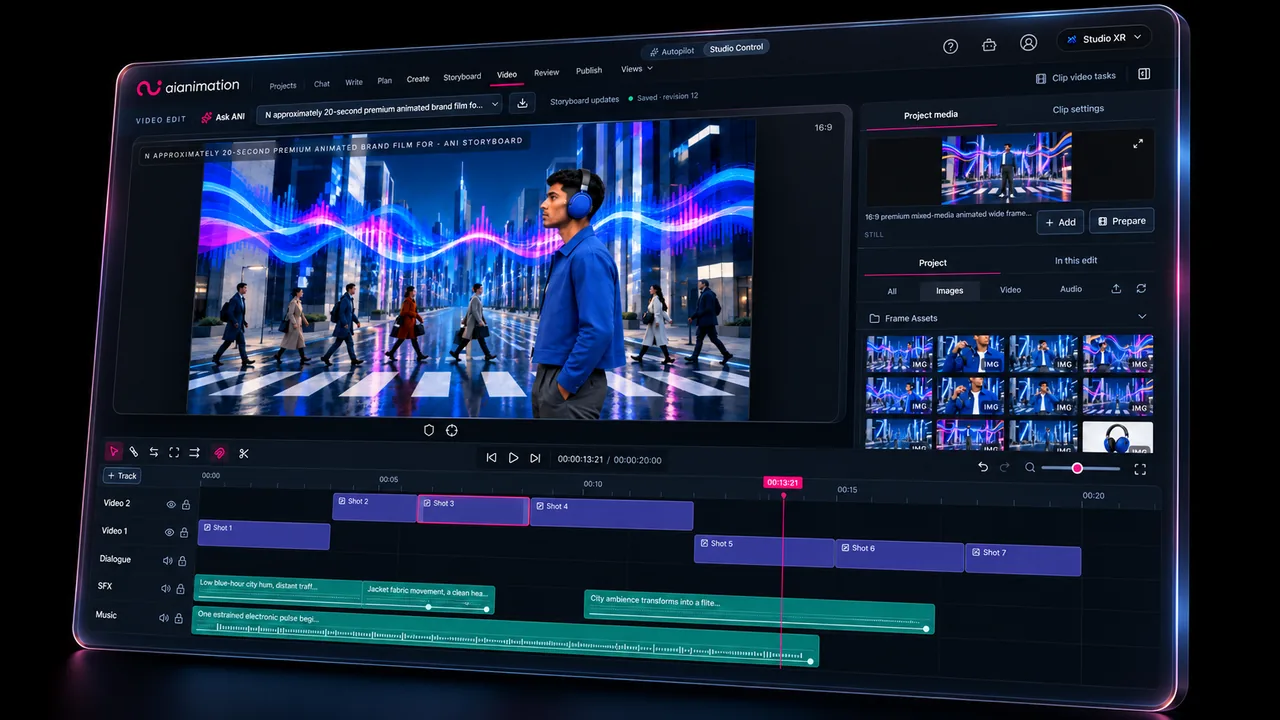Click the download icon beside project title

pyautogui.click(x=521, y=103)
